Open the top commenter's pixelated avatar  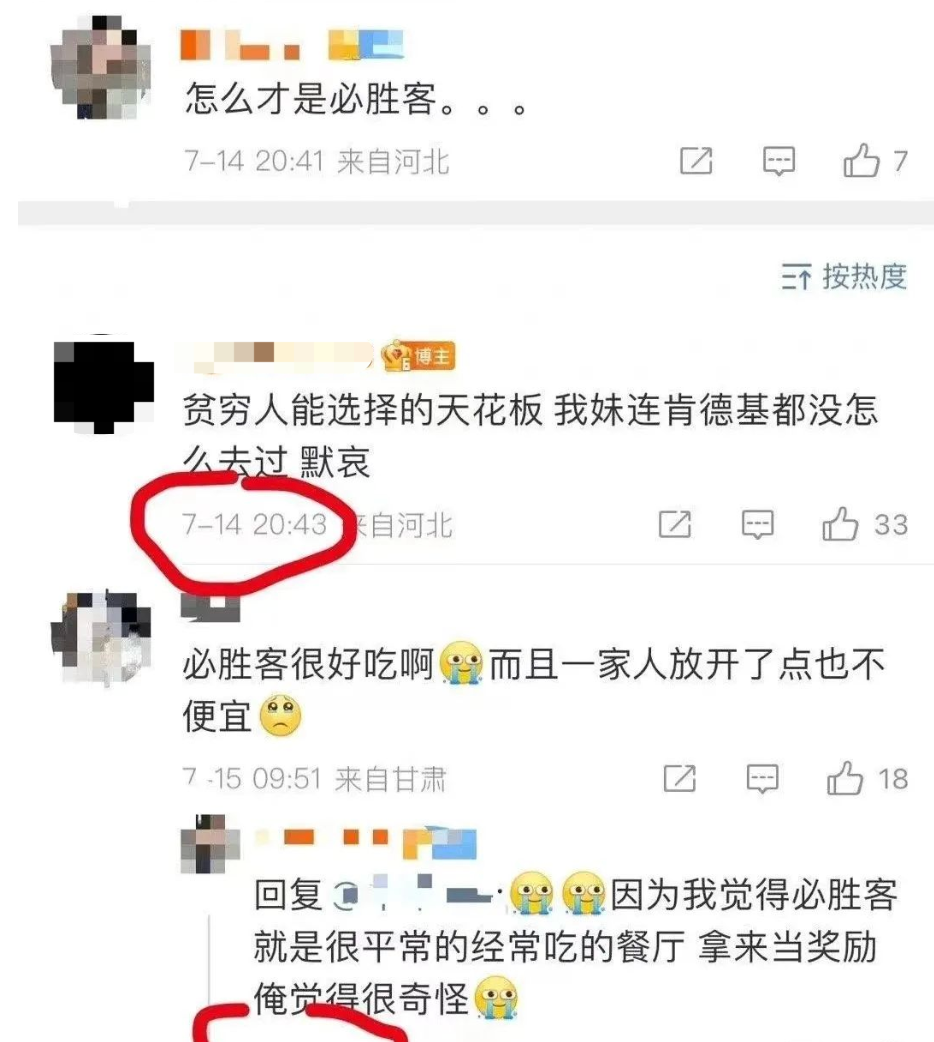click(x=101, y=67)
